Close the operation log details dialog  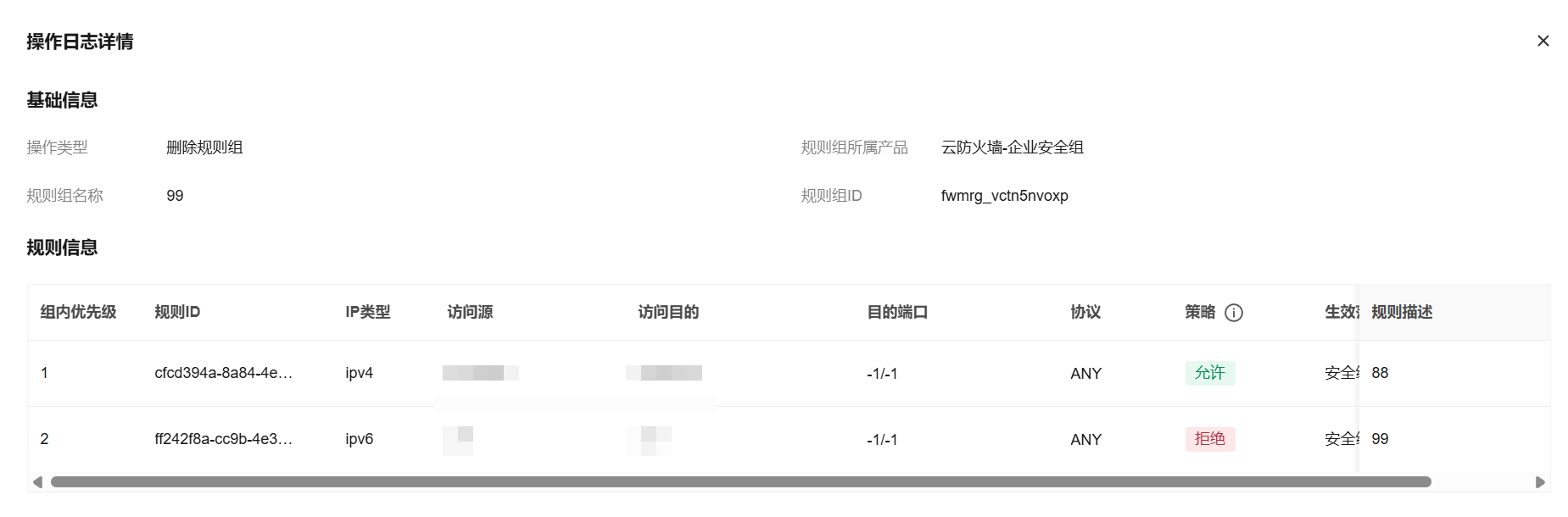(x=1543, y=41)
